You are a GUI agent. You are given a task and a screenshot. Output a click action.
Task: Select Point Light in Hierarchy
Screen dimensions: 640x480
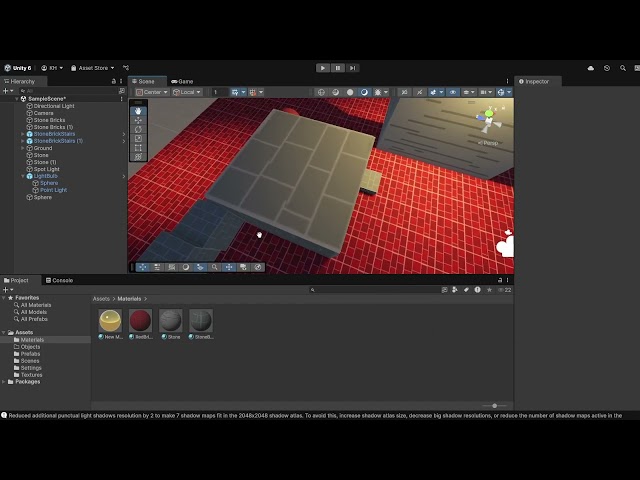tap(53, 190)
